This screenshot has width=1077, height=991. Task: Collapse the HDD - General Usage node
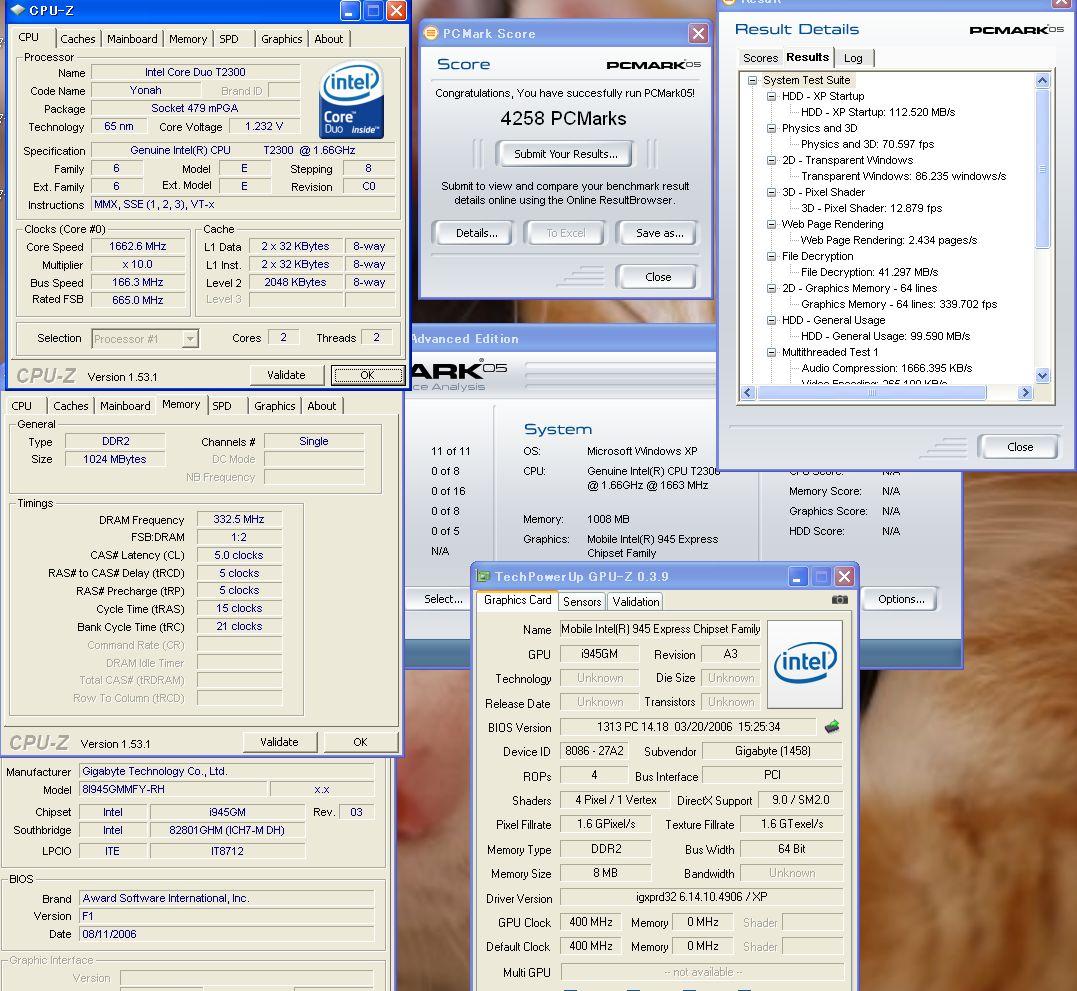pos(771,320)
